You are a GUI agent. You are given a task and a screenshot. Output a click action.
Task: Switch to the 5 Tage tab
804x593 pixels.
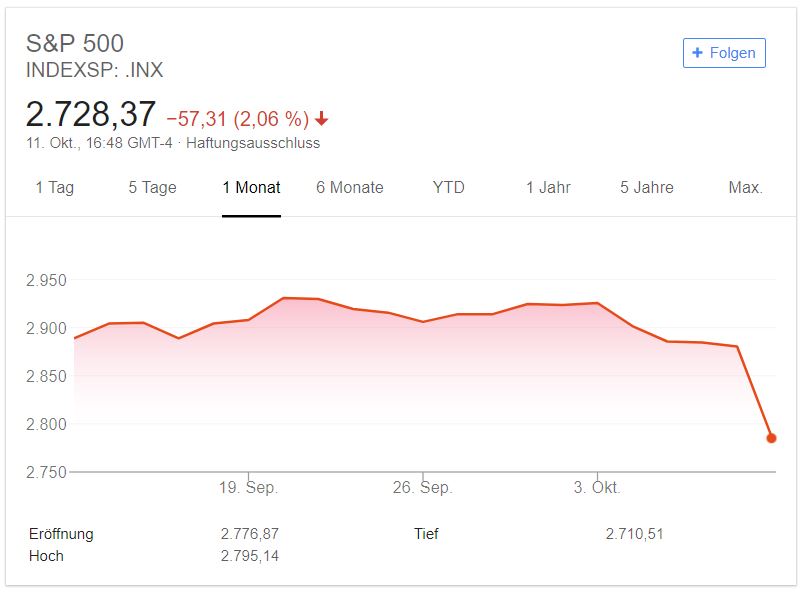[x=152, y=187]
